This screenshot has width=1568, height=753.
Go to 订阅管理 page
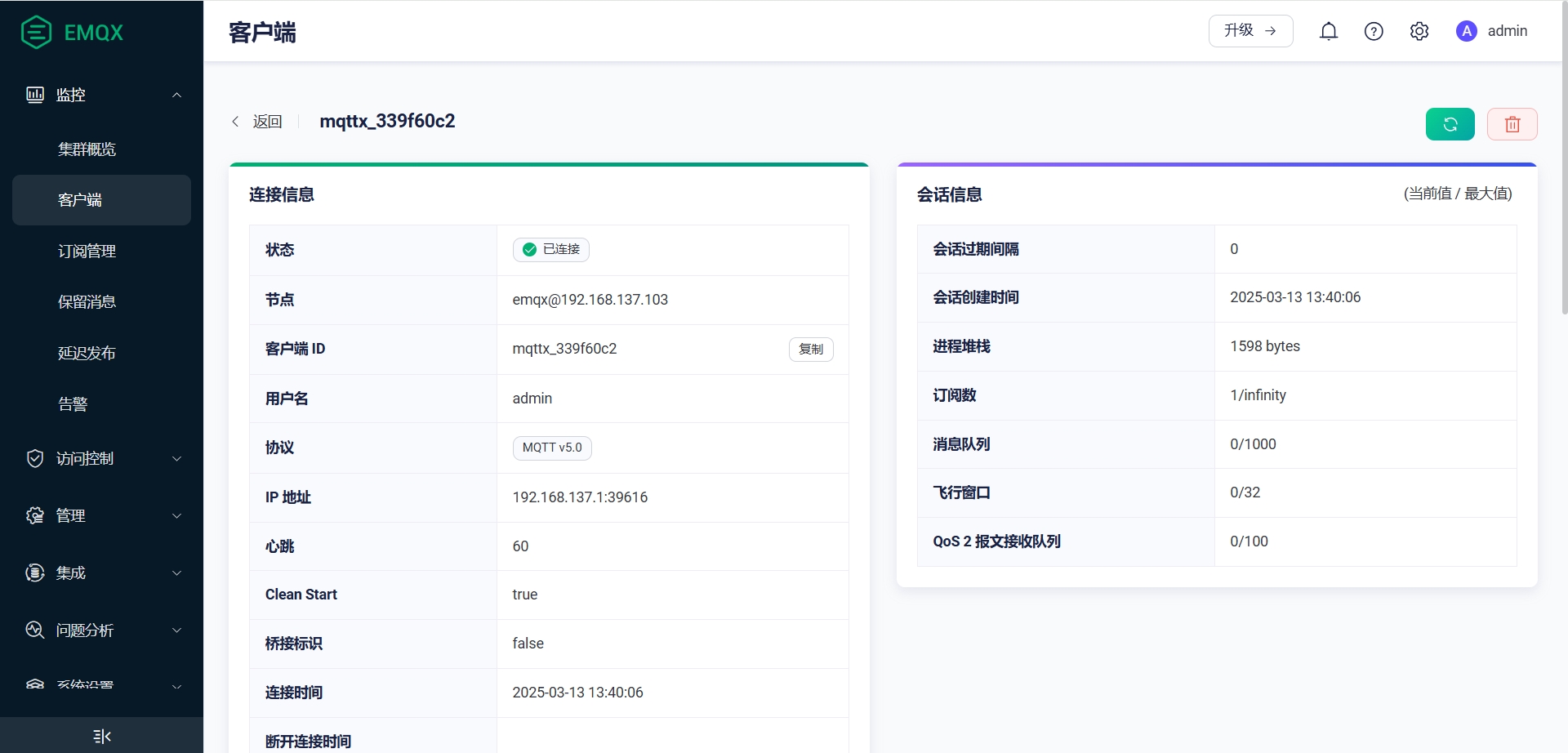pos(87,252)
